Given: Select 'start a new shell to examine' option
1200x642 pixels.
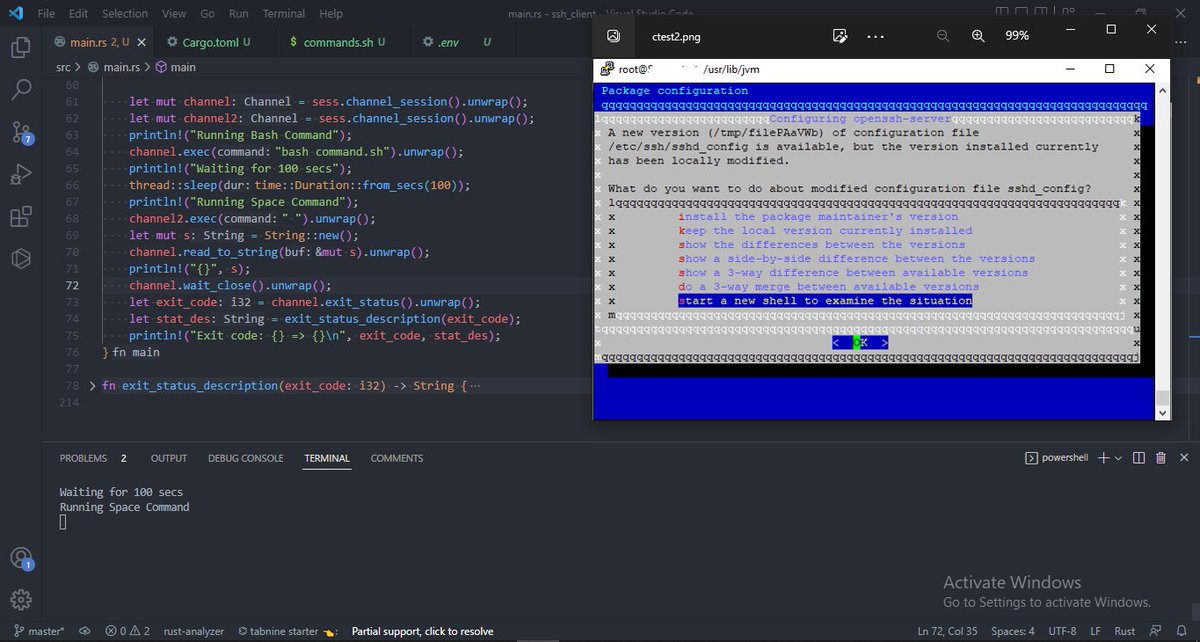Looking at the screenshot, I should tap(825, 300).
